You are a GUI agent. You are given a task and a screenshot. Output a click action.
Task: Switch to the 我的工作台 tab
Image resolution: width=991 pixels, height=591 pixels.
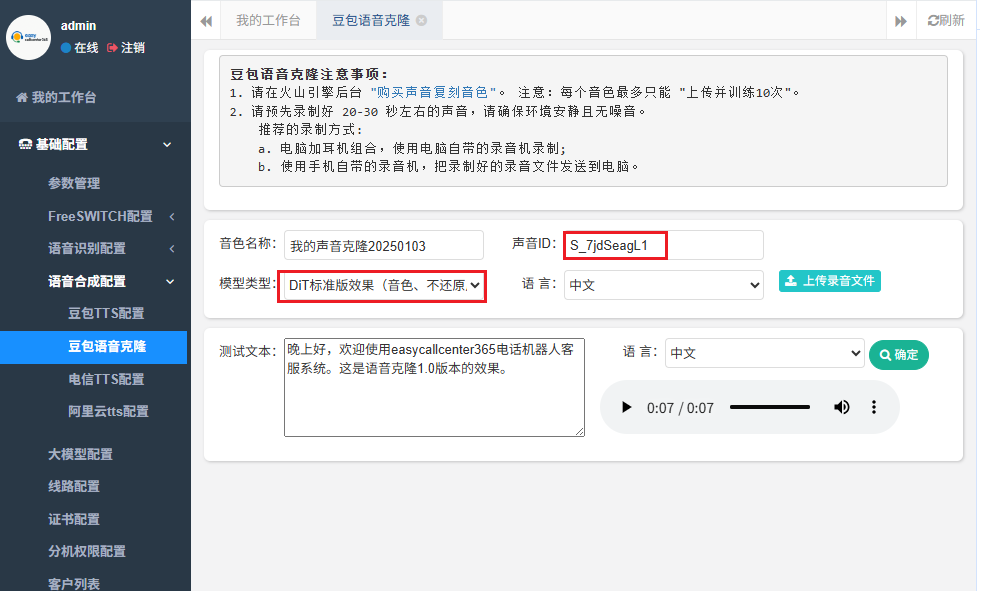point(268,20)
